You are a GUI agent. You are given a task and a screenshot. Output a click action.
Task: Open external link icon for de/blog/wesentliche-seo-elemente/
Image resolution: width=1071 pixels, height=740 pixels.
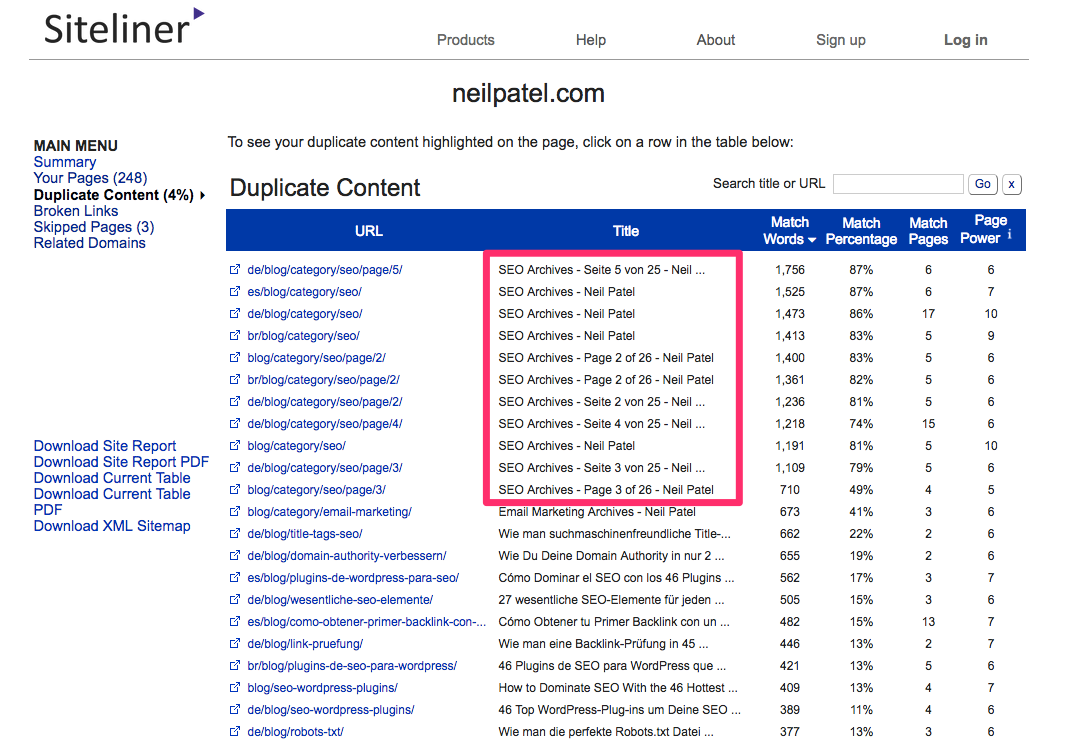(234, 599)
